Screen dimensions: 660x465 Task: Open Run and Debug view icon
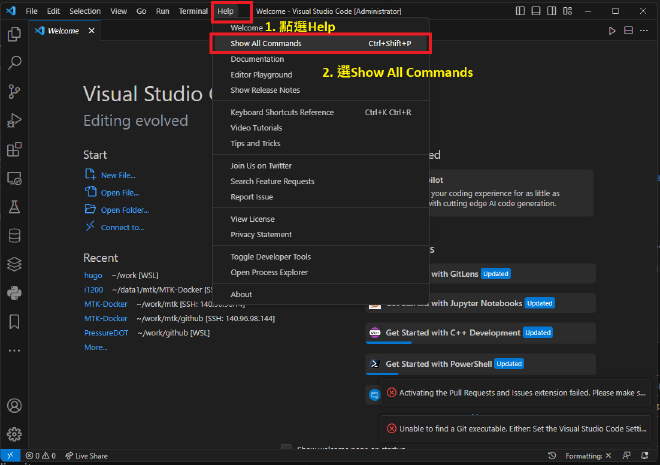click(14, 120)
